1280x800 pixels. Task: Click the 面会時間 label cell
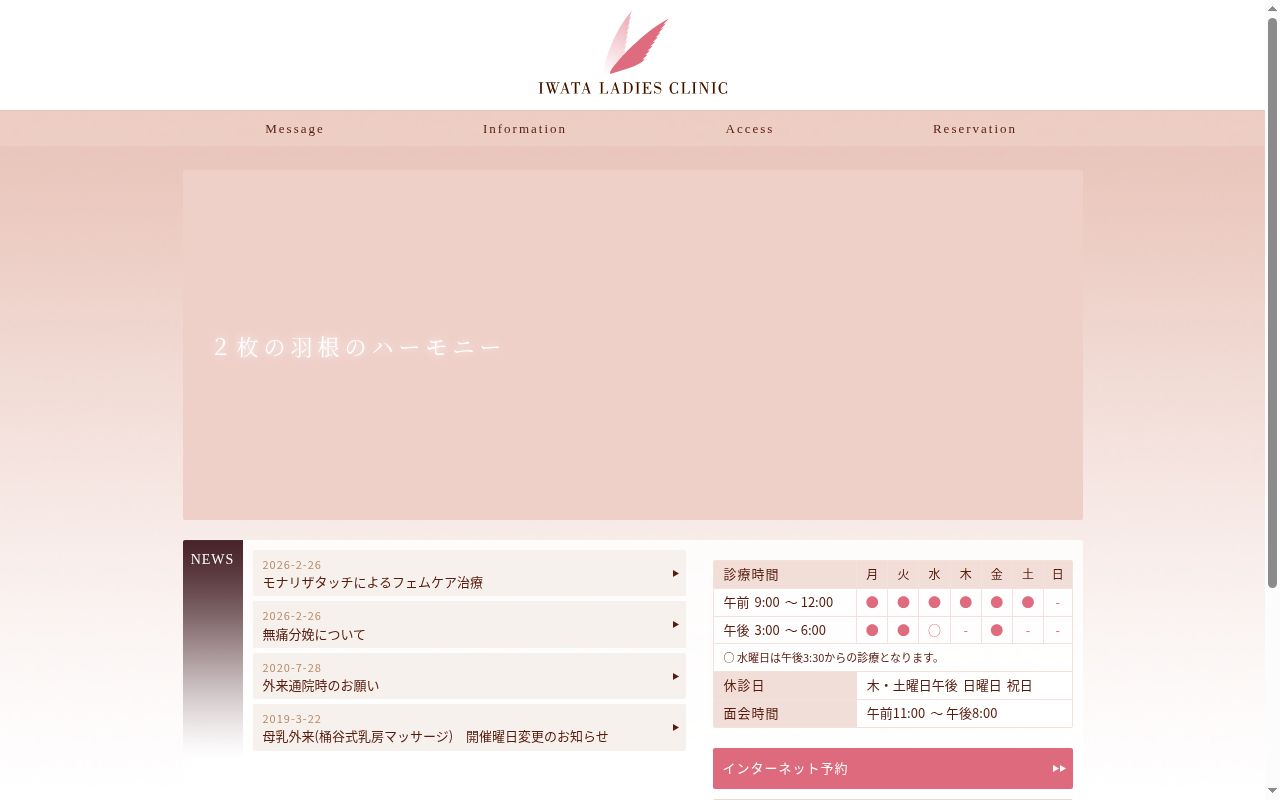(x=785, y=714)
